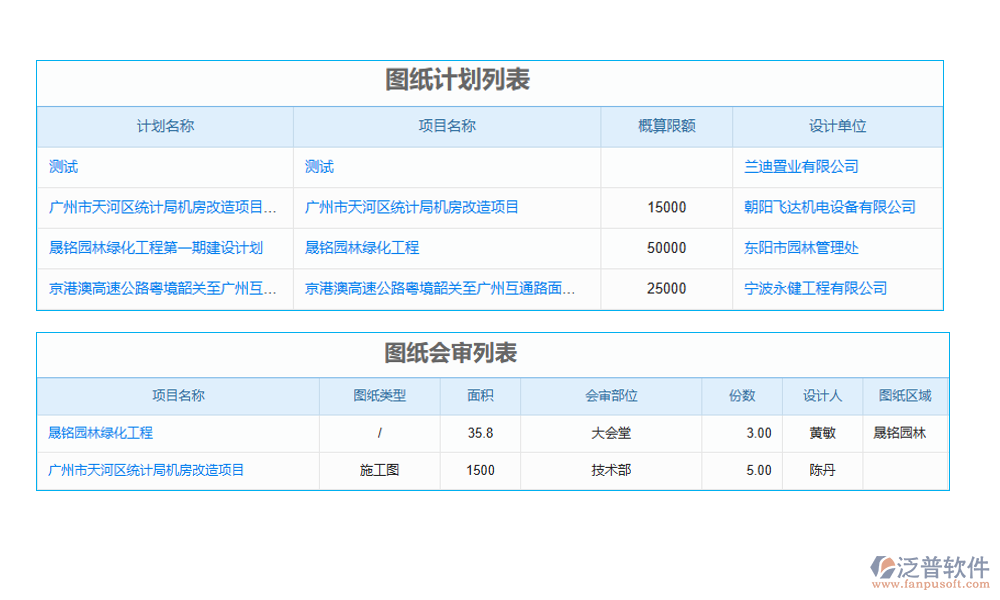Click 晟铭园林绿化工程 in the 图纸会审列表 table

[x=100, y=433]
